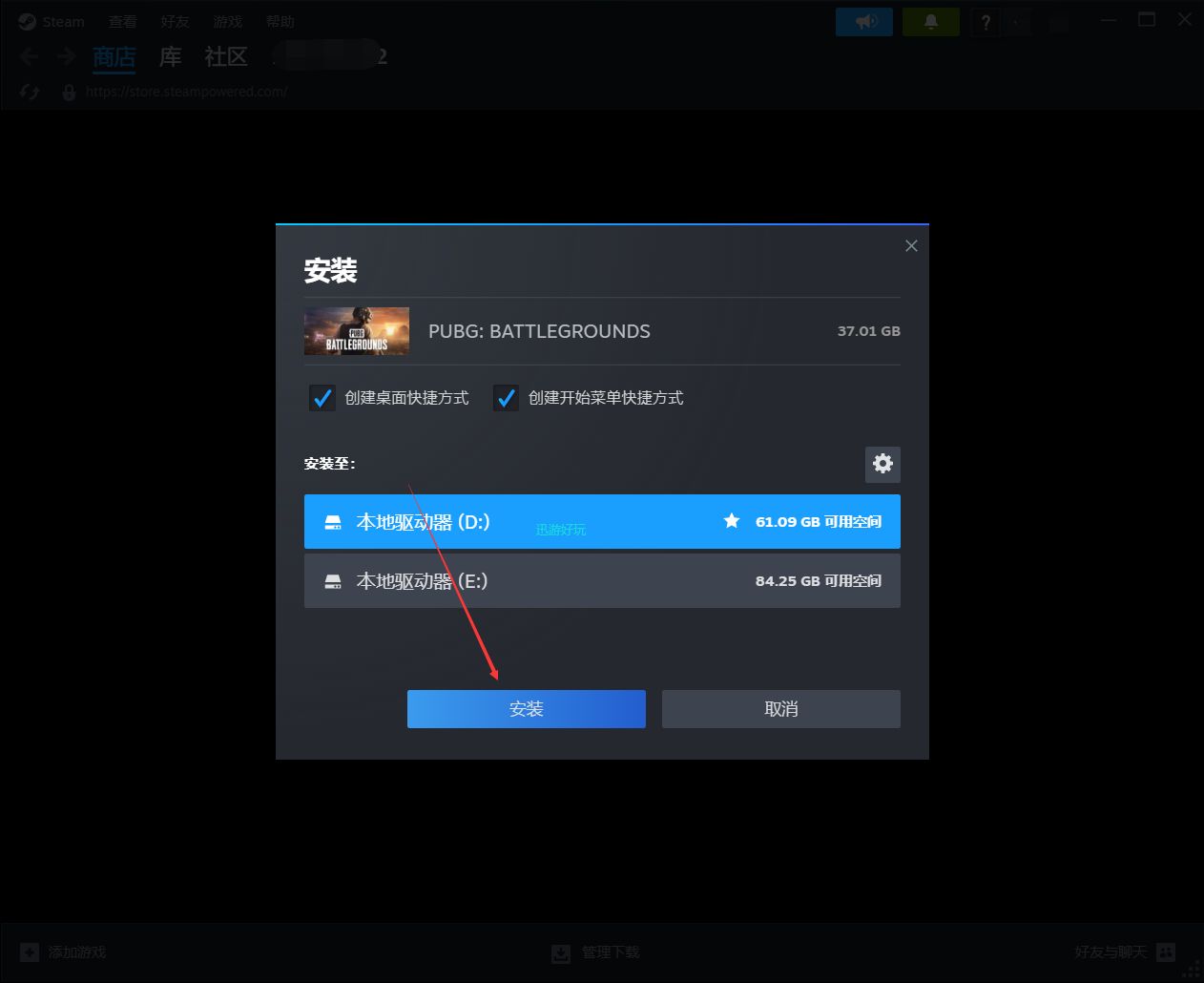The image size is (1204, 983).
Task: Click the PUBG: BATTLEGROUNDS title text
Action: 539,331
